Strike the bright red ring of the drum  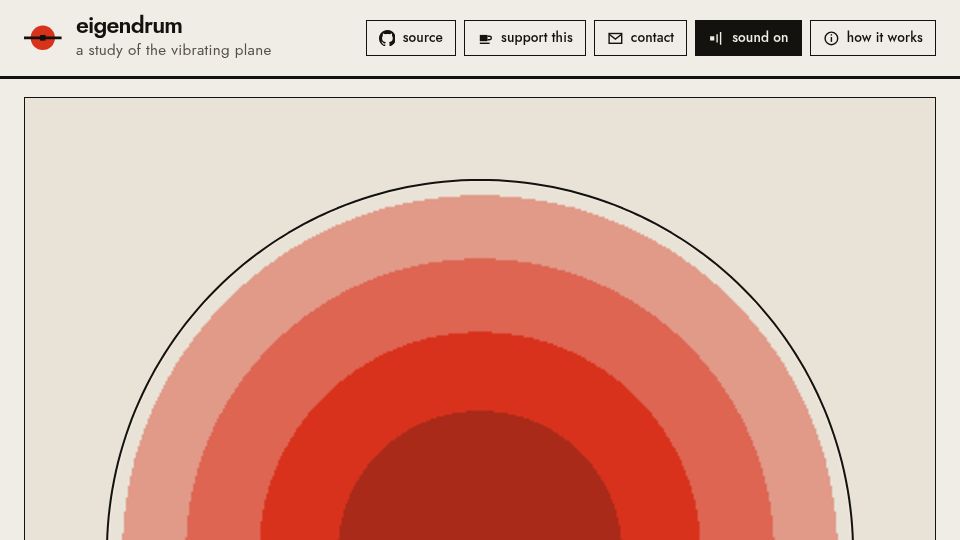click(x=480, y=371)
